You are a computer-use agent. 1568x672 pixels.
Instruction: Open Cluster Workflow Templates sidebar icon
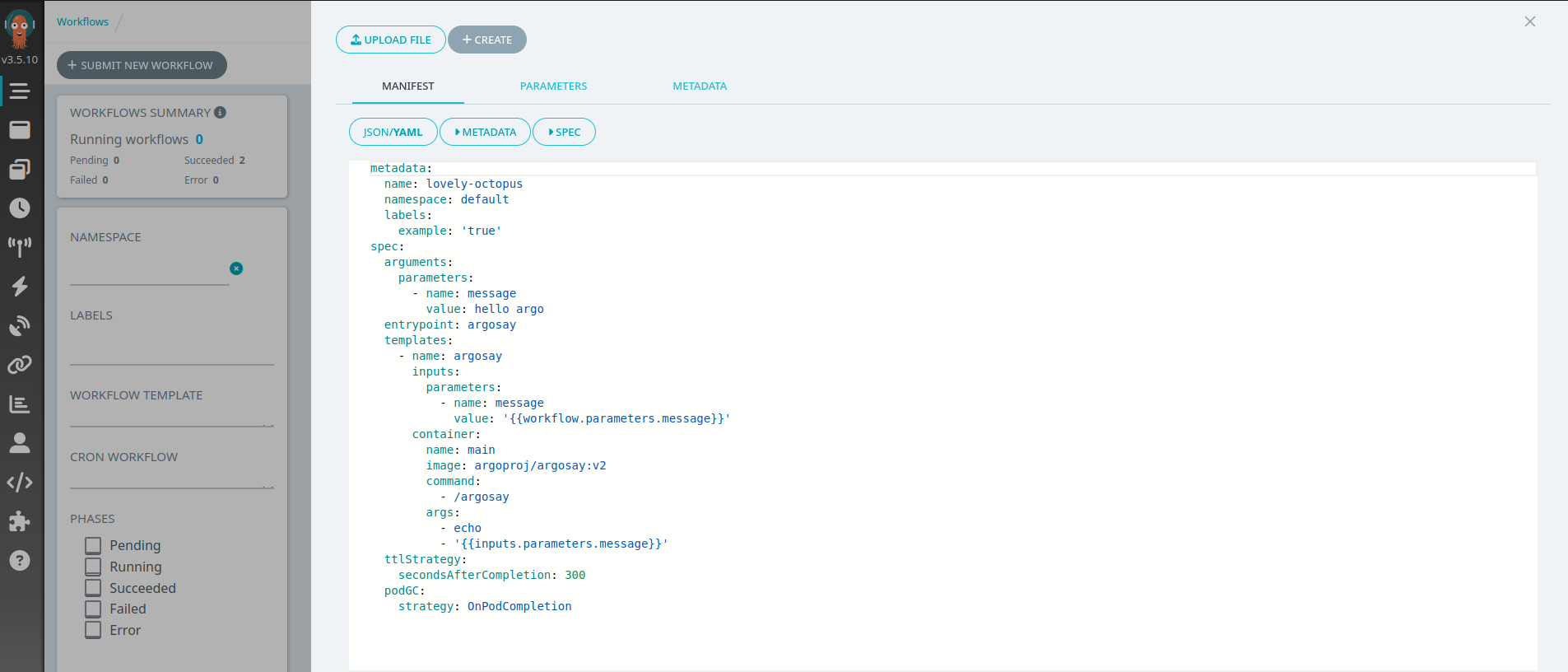point(20,169)
